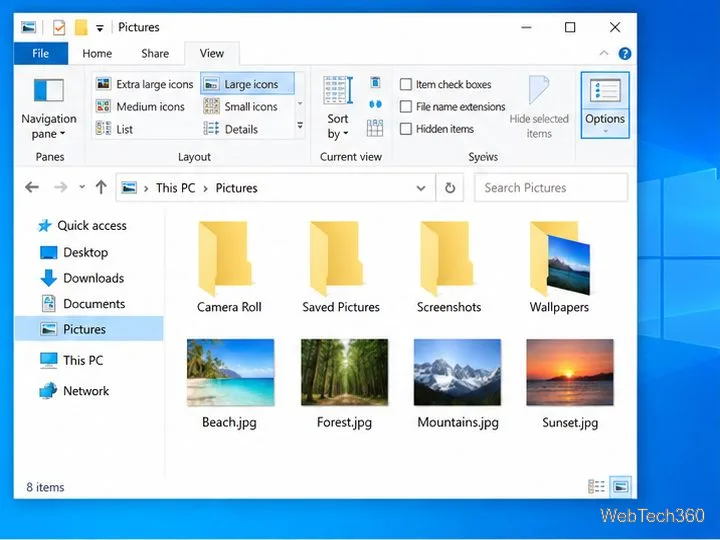Click the Forward arrow button
Screen dimensions: 720x540
[61, 187]
